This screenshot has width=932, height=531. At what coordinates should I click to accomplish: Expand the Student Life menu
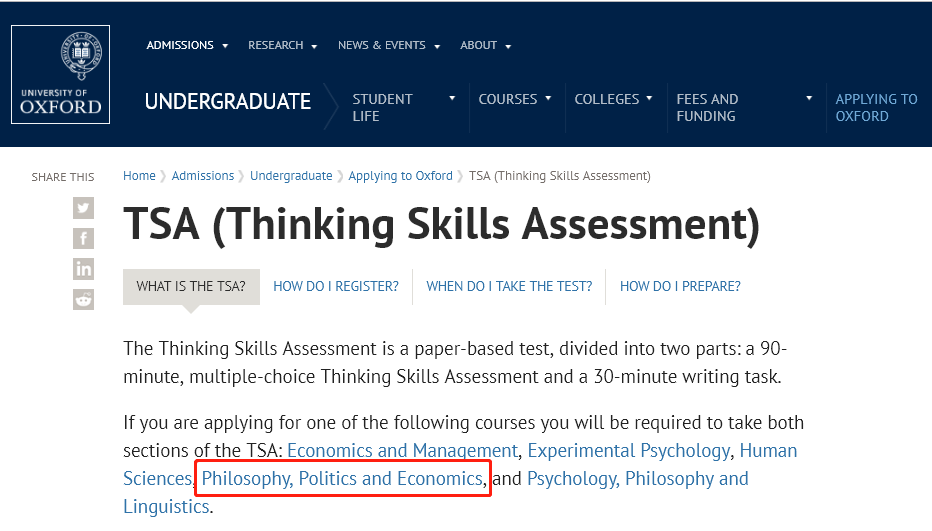404,107
